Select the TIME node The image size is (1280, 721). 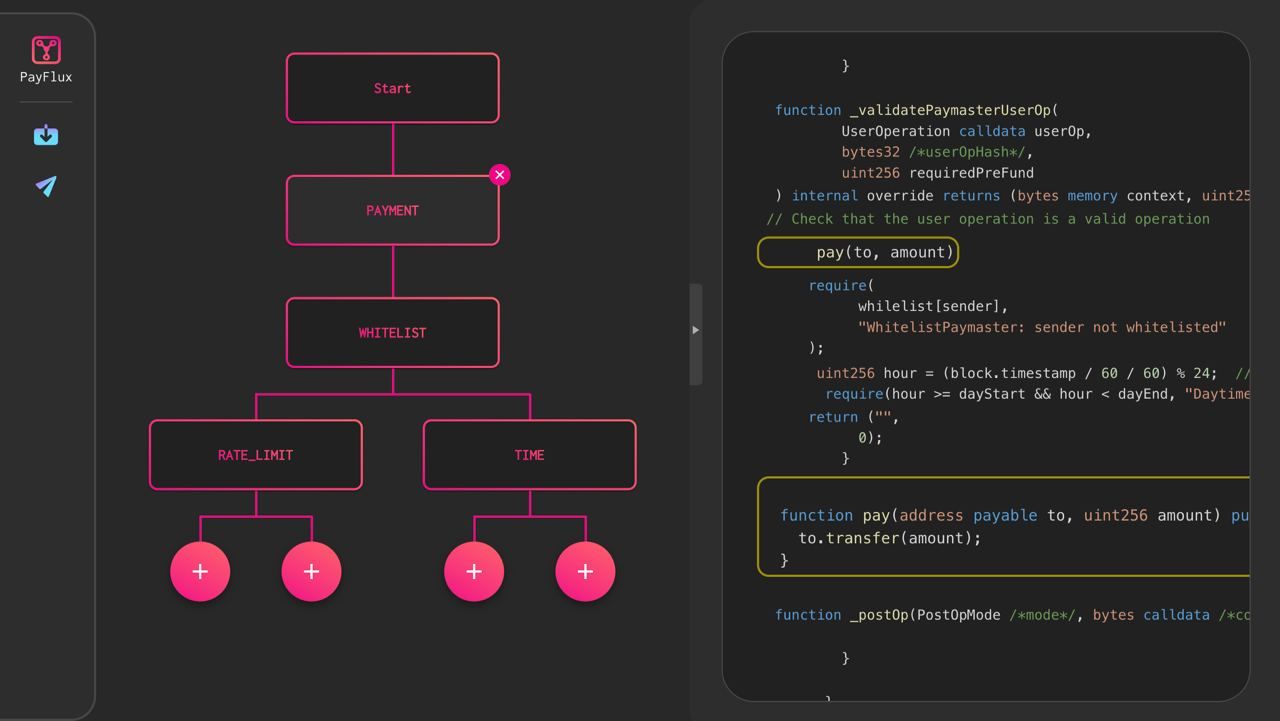coord(529,455)
